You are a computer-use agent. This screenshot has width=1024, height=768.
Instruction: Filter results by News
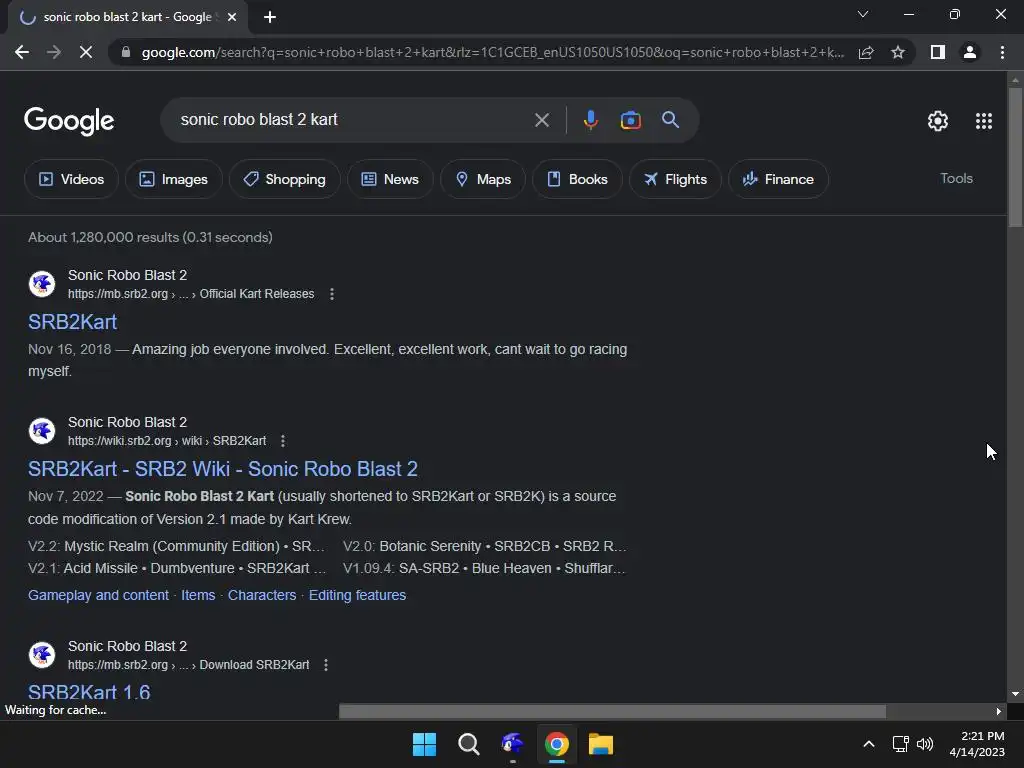pyautogui.click(x=390, y=179)
